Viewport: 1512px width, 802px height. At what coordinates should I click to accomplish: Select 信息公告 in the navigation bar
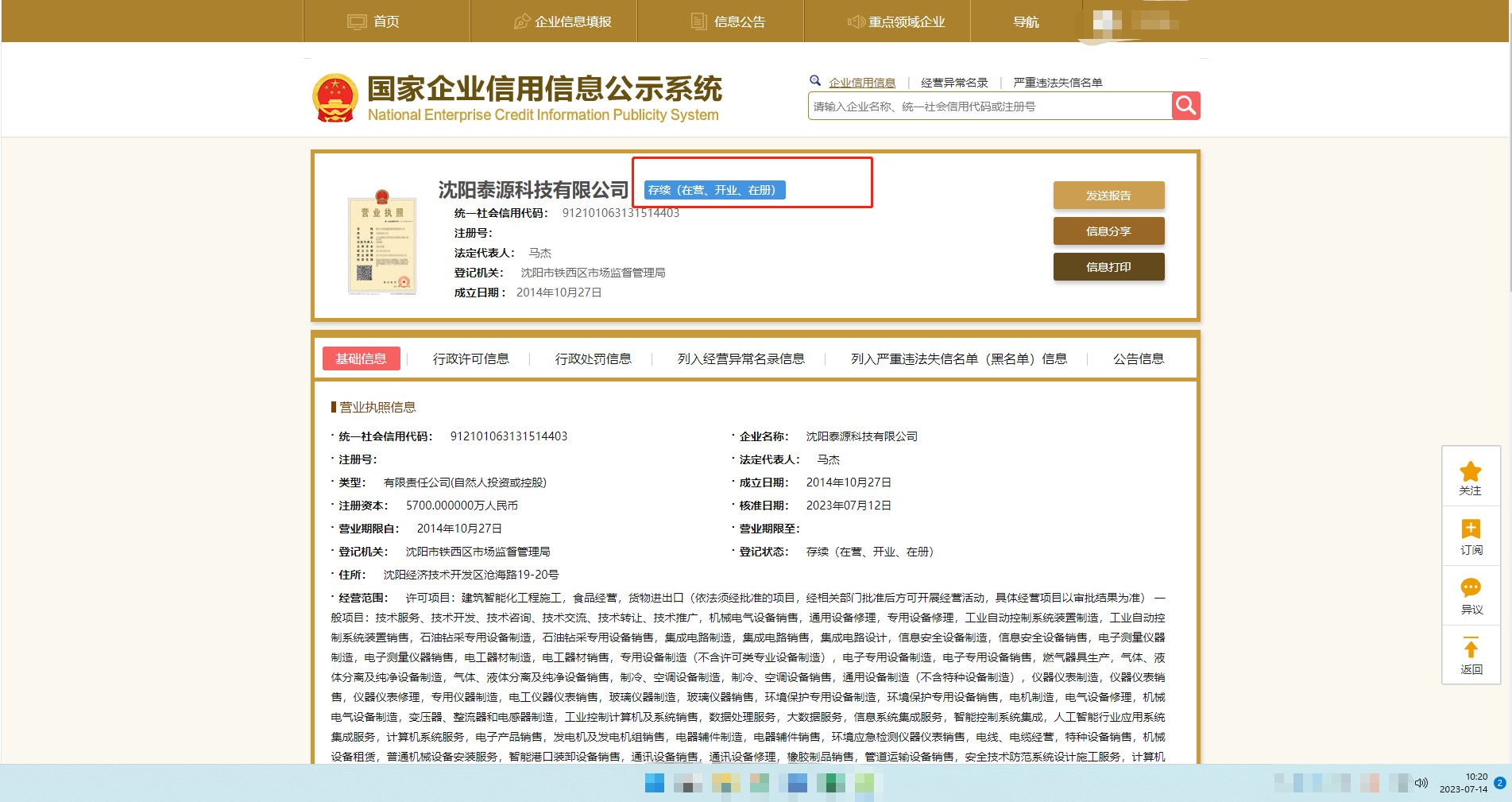[x=729, y=21]
